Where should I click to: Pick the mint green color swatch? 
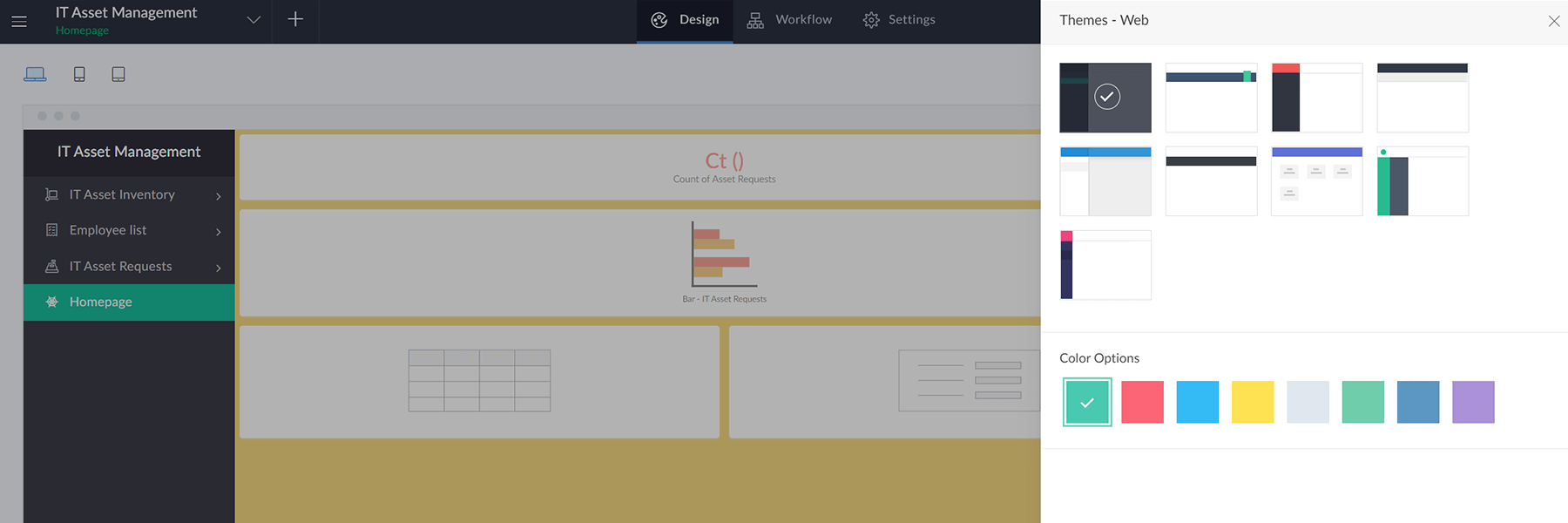1363,402
